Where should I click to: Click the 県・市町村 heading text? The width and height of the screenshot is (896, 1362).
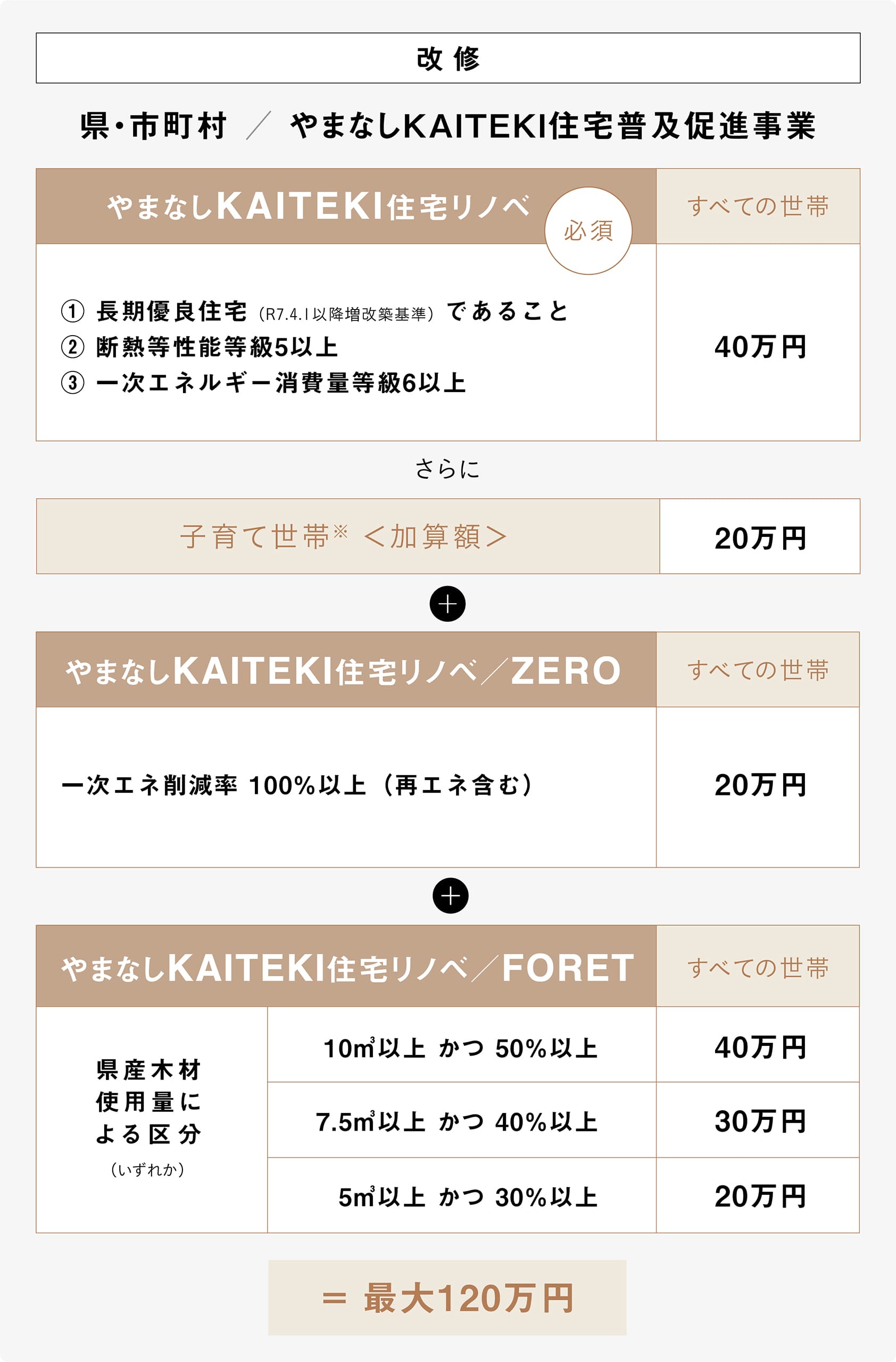click(x=153, y=126)
